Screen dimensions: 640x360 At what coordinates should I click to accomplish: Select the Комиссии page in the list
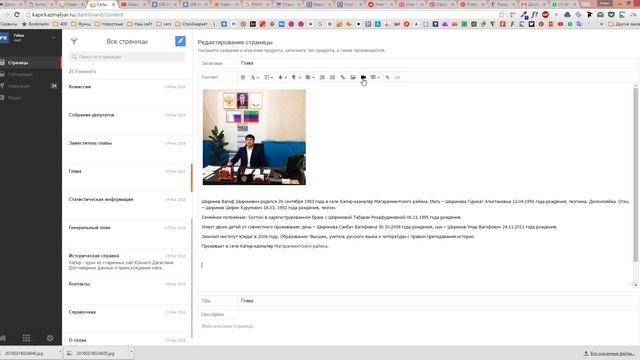tap(127, 93)
